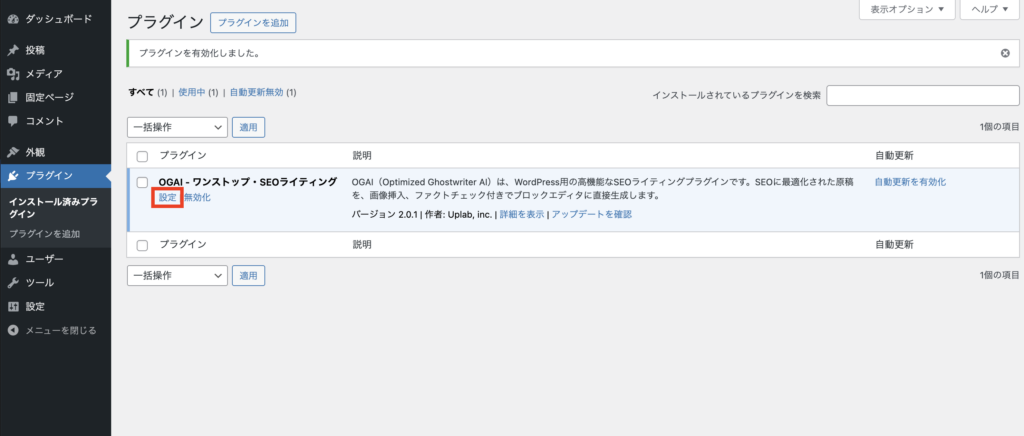Click the Comments bubble icon
Viewport: 1024px width, 436px height.
13,121
